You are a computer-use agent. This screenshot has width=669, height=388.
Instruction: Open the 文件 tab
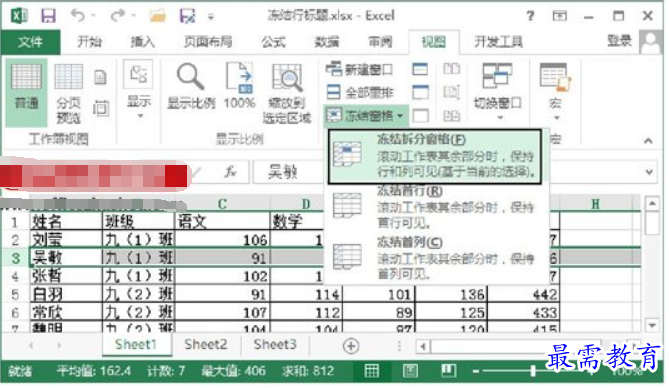pos(30,42)
